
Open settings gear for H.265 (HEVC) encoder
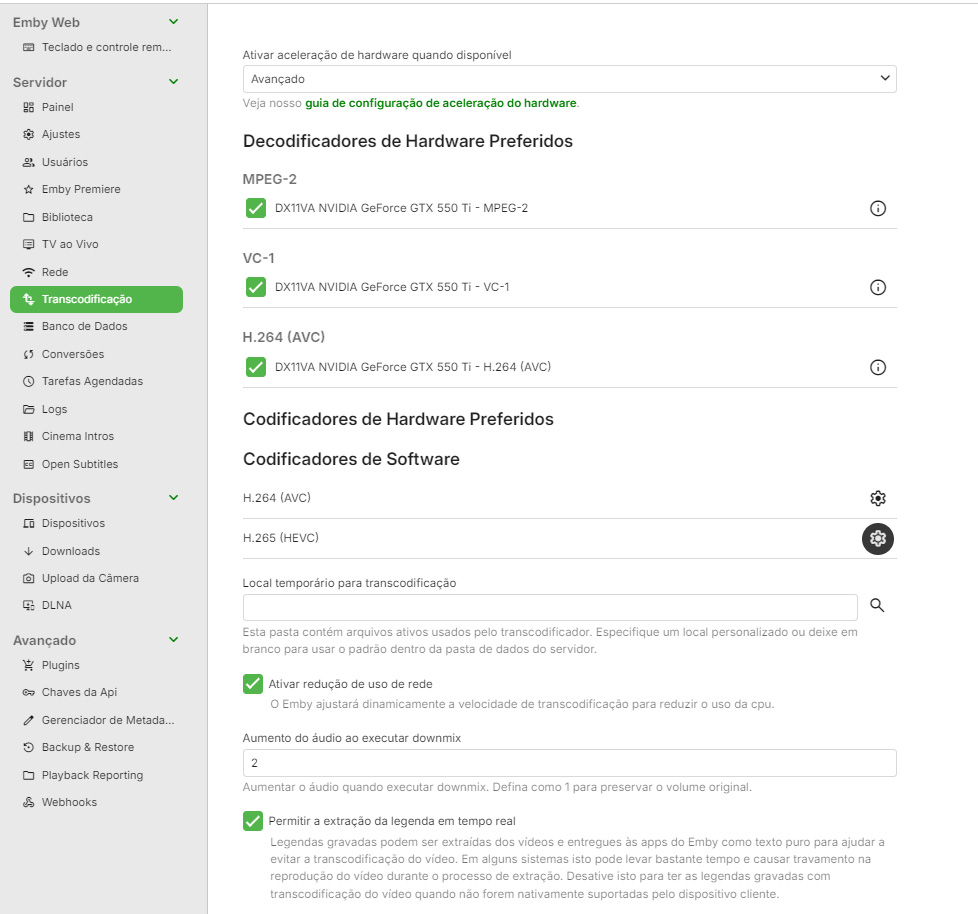[x=878, y=539]
